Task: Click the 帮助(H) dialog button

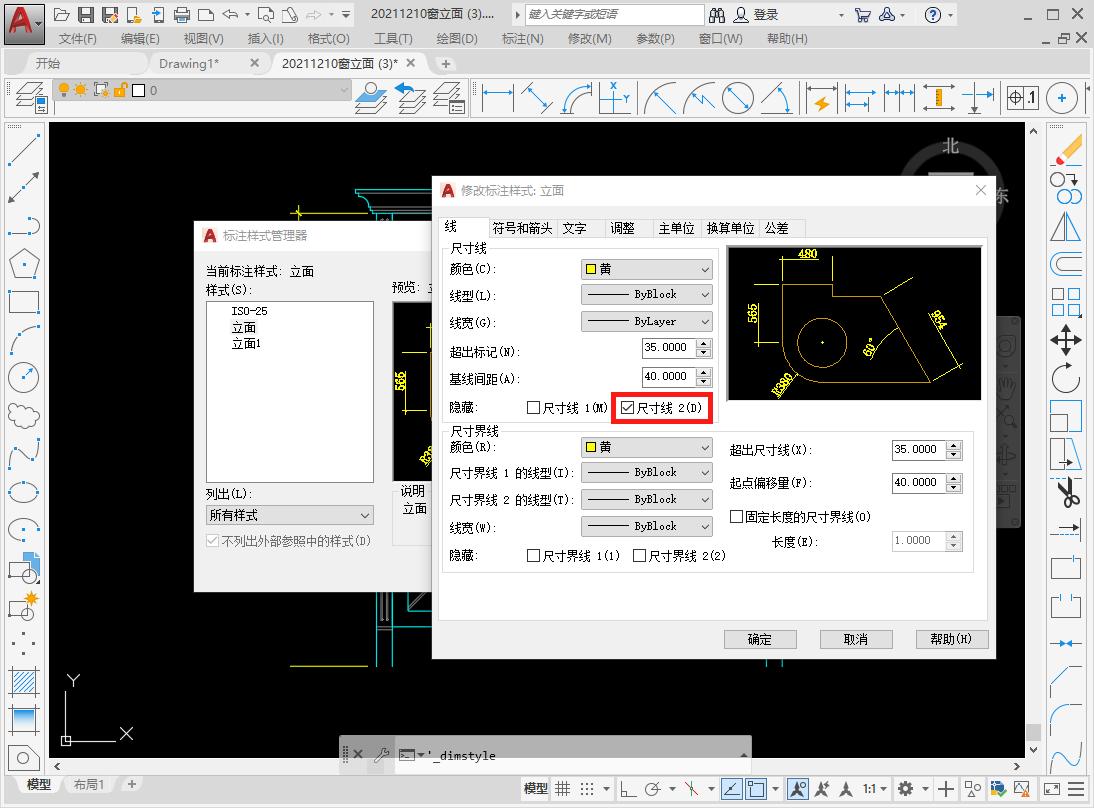Action: pyautogui.click(x=951, y=639)
